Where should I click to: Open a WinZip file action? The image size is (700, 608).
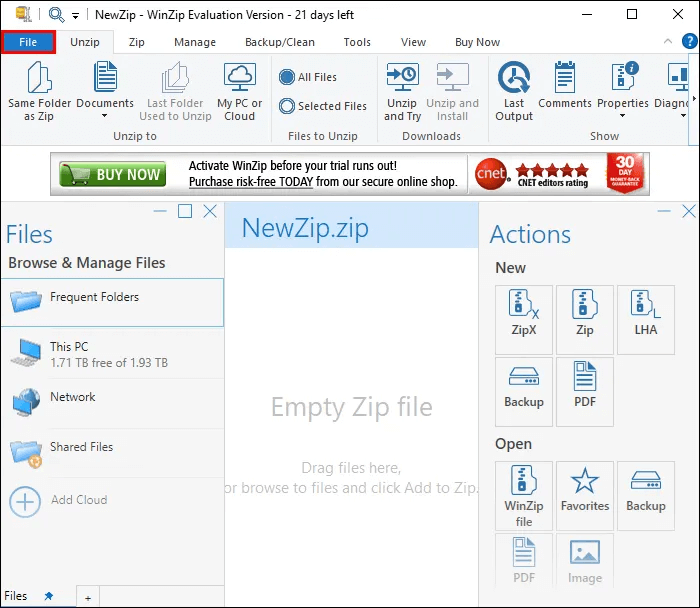524,496
